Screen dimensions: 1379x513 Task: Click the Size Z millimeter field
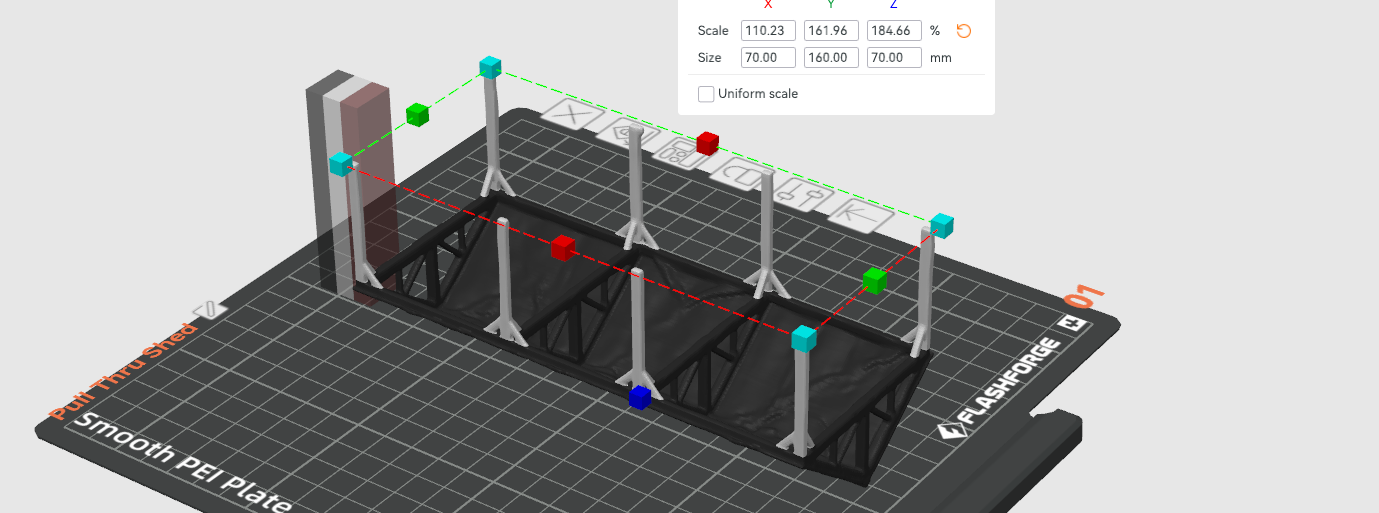tap(894, 58)
